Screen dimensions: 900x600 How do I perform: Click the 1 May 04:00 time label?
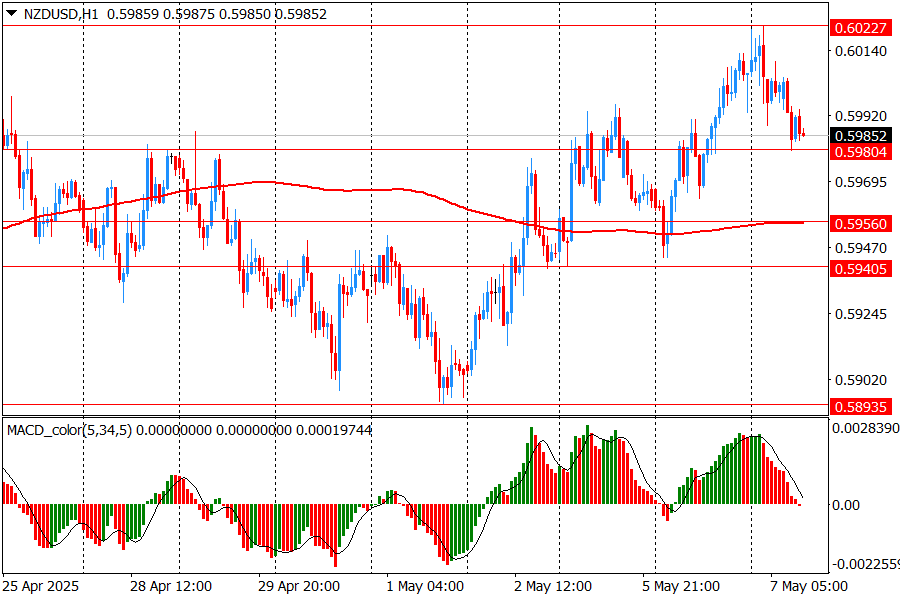(425, 585)
